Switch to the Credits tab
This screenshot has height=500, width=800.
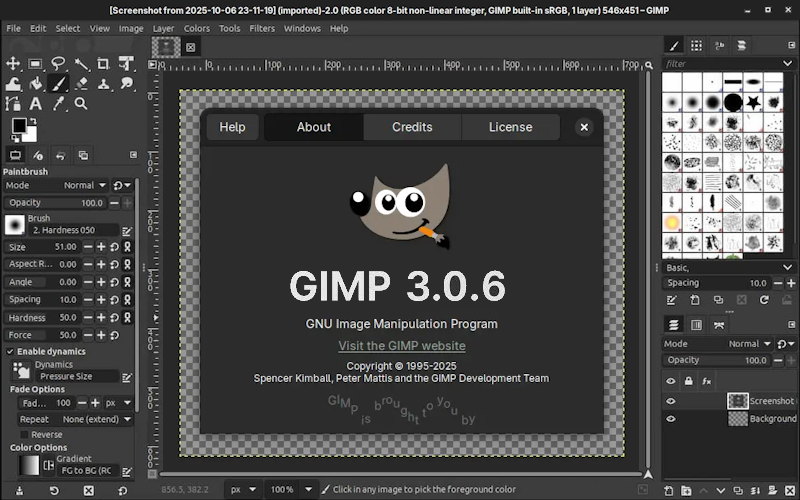412,127
